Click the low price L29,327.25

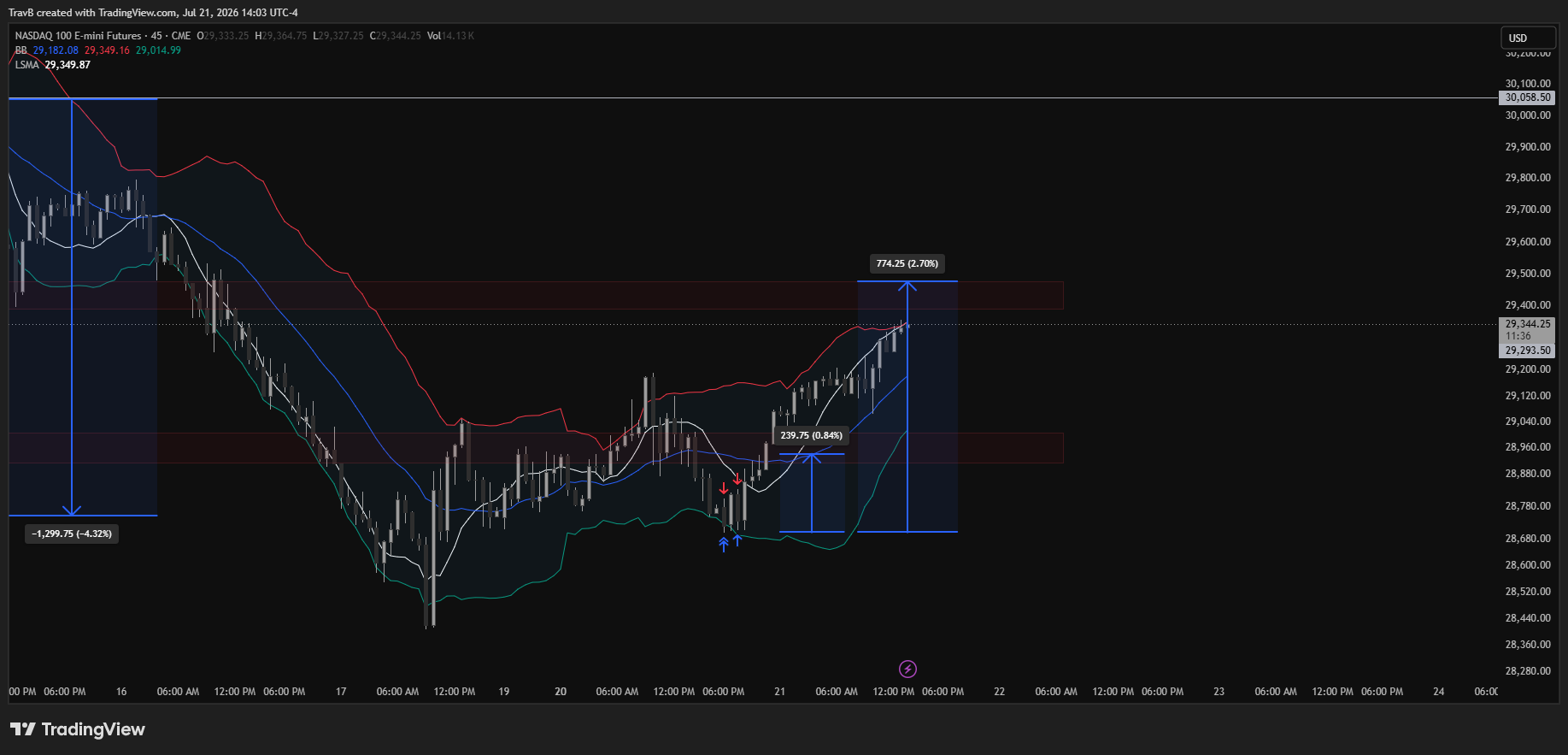(x=338, y=36)
